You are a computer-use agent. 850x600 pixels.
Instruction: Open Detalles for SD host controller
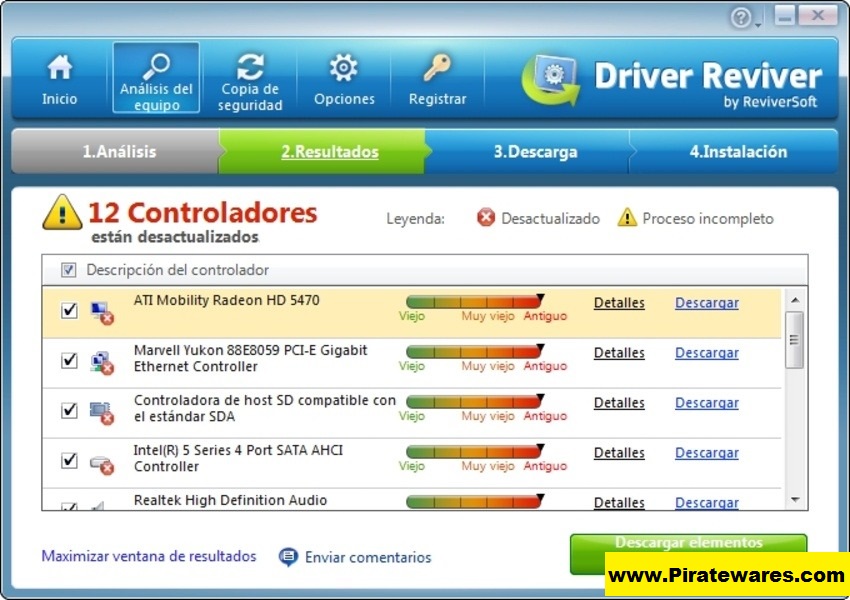click(x=619, y=403)
